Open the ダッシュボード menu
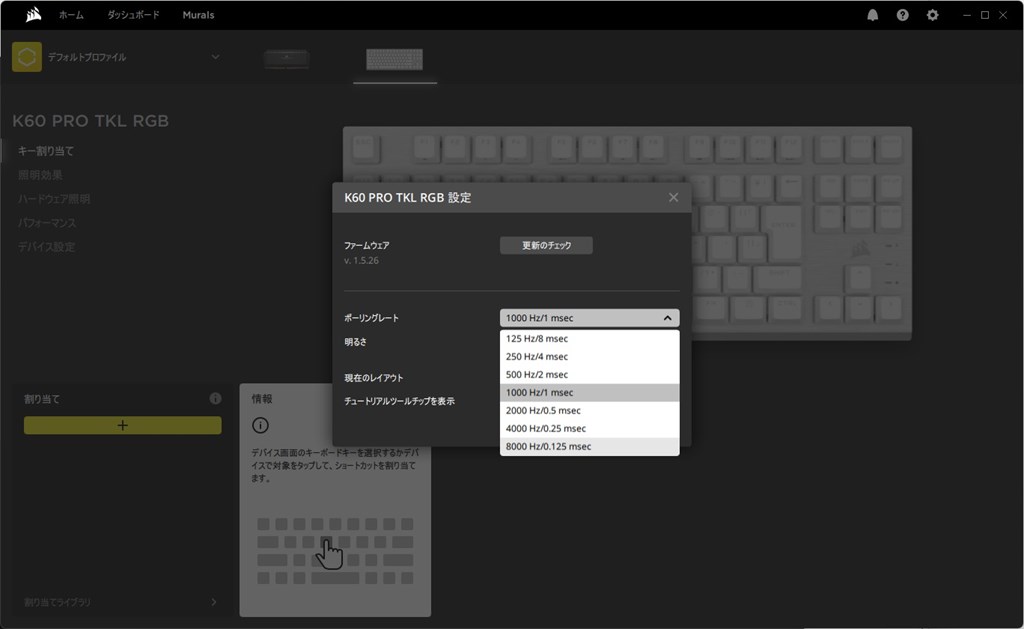 [x=133, y=15]
